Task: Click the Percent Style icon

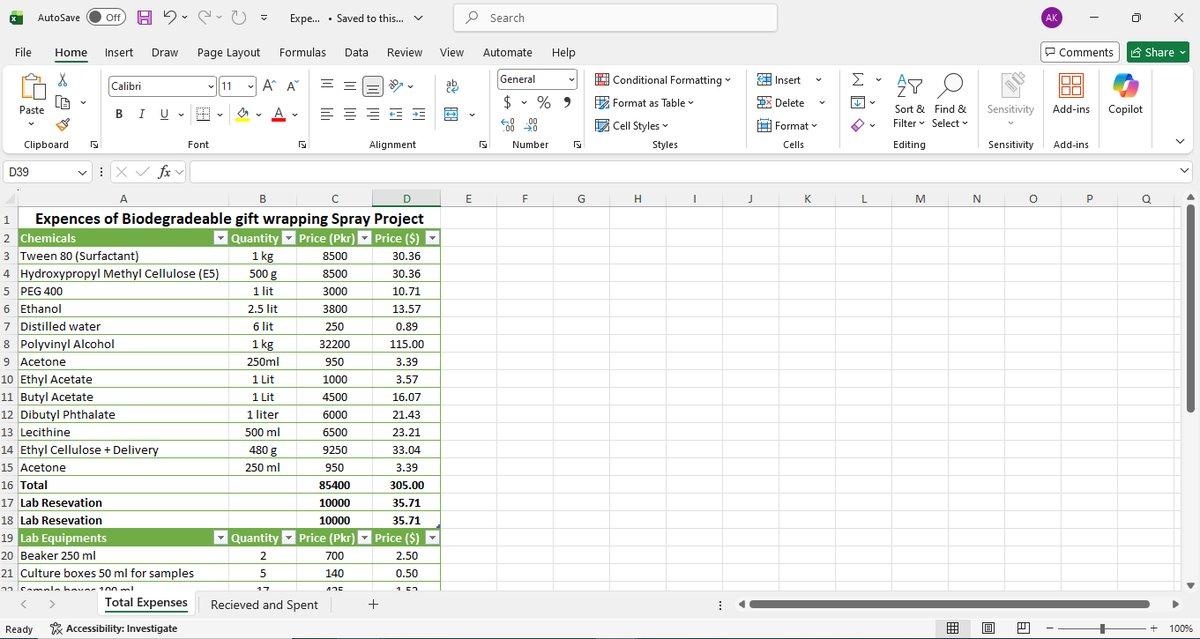Action: 544,102
